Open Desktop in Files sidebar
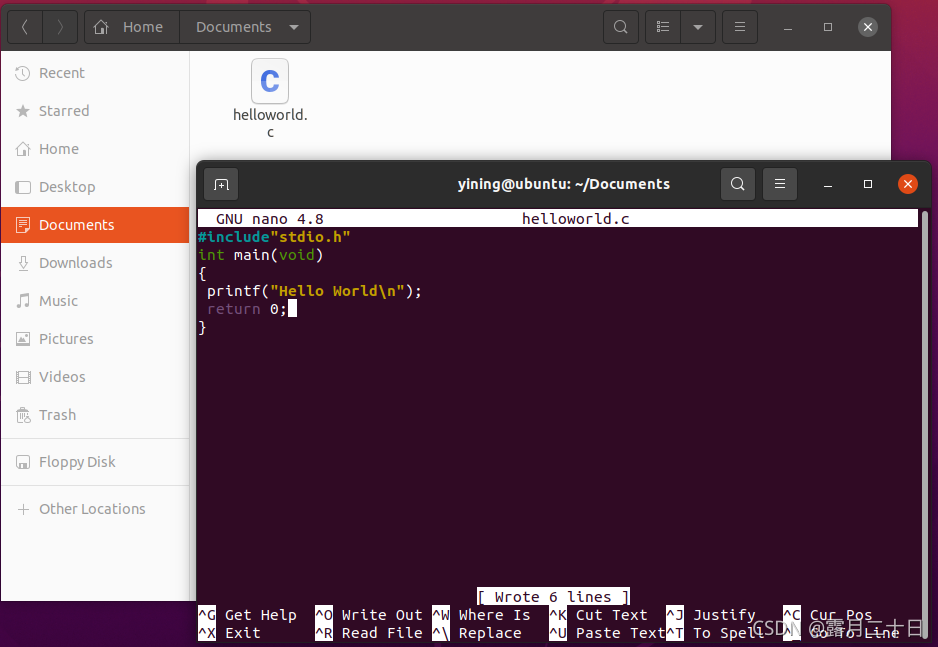The image size is (938, 647). pyautogui.click(x=95, y=187)
